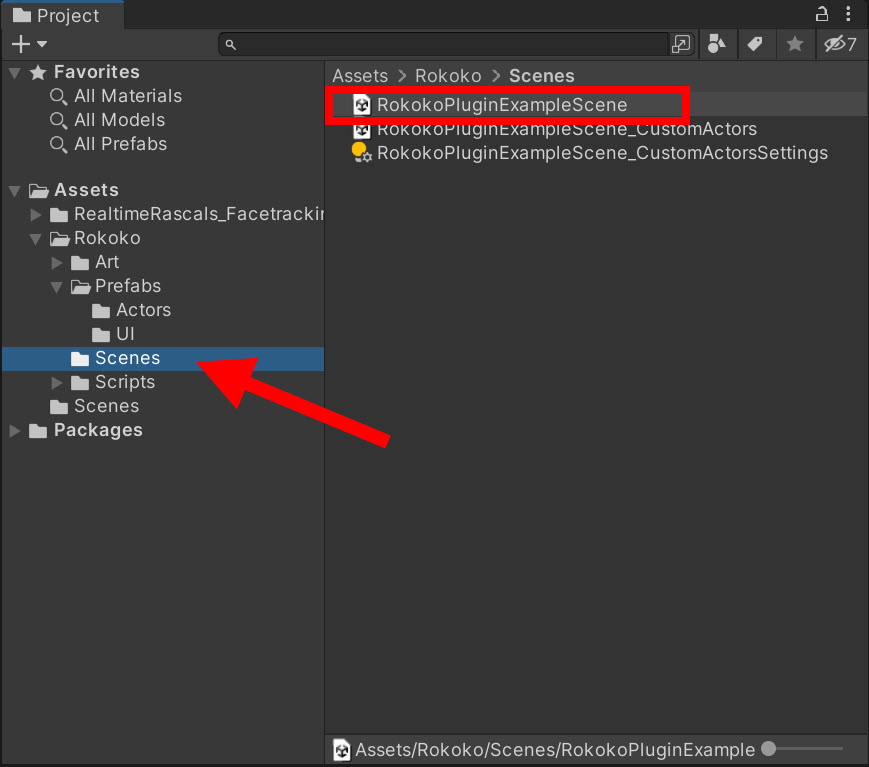Expand the Scripts folder arrow
869x767 pixels.
point(57,382)
